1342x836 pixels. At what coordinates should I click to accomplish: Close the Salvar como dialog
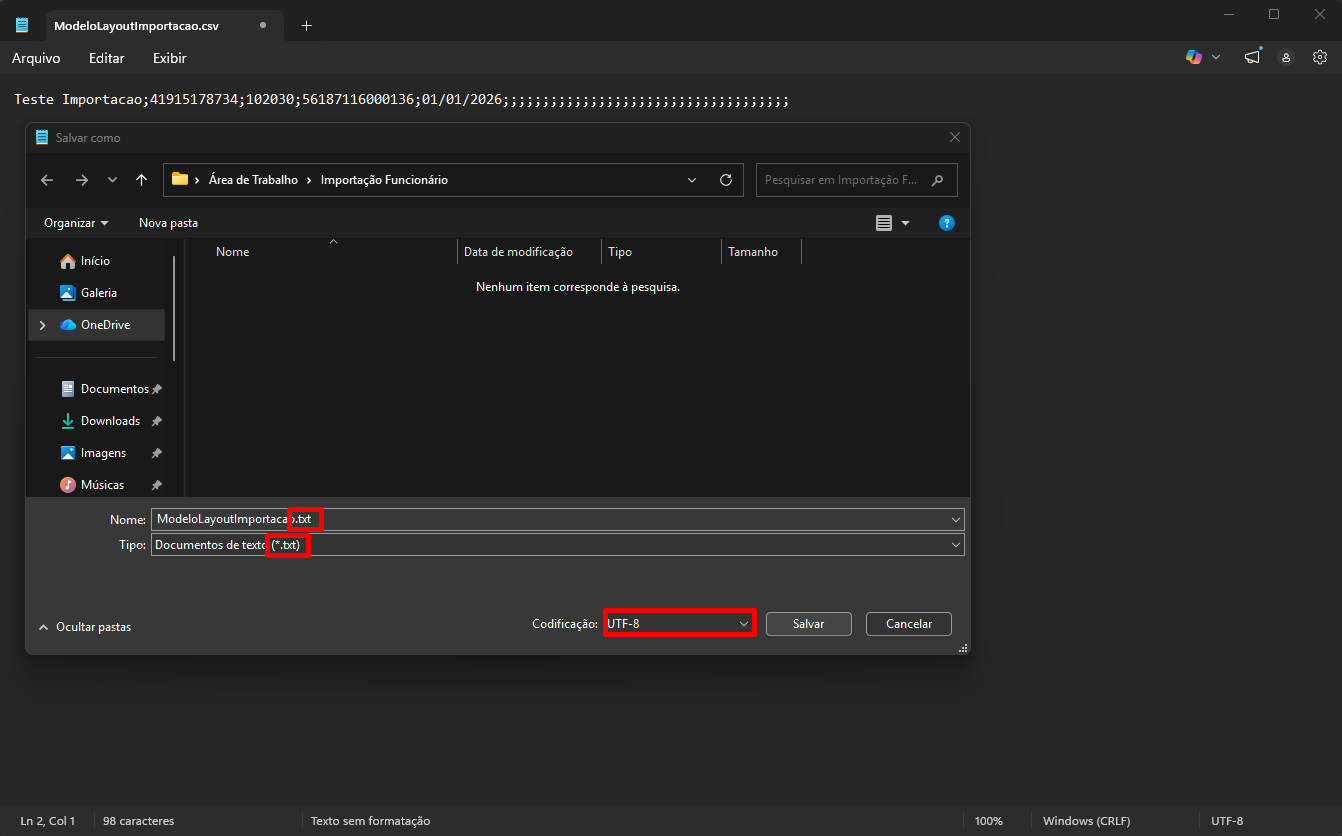954,137
